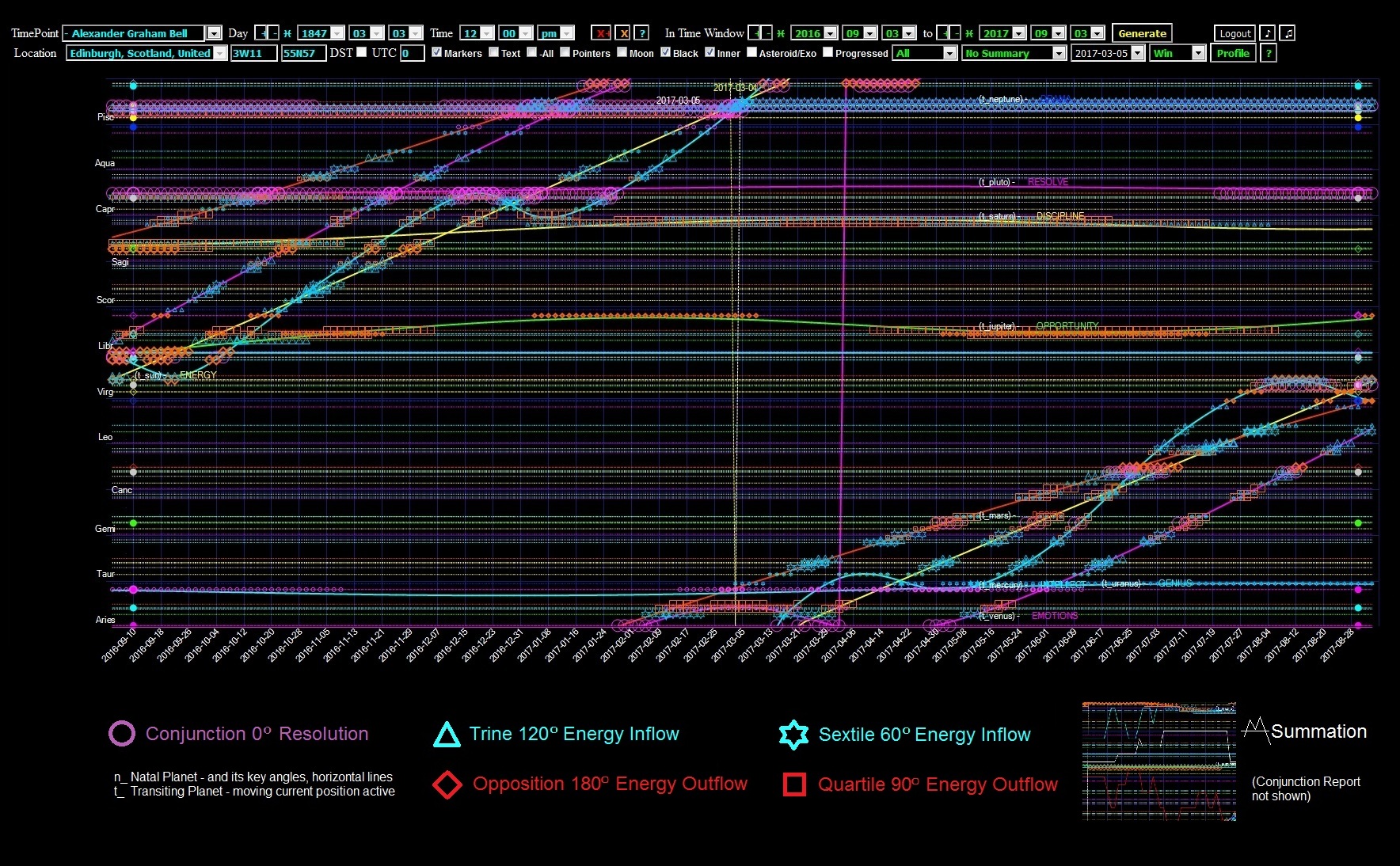Click the red X+ button
The image size is (1400, 866).
(601, 33)
